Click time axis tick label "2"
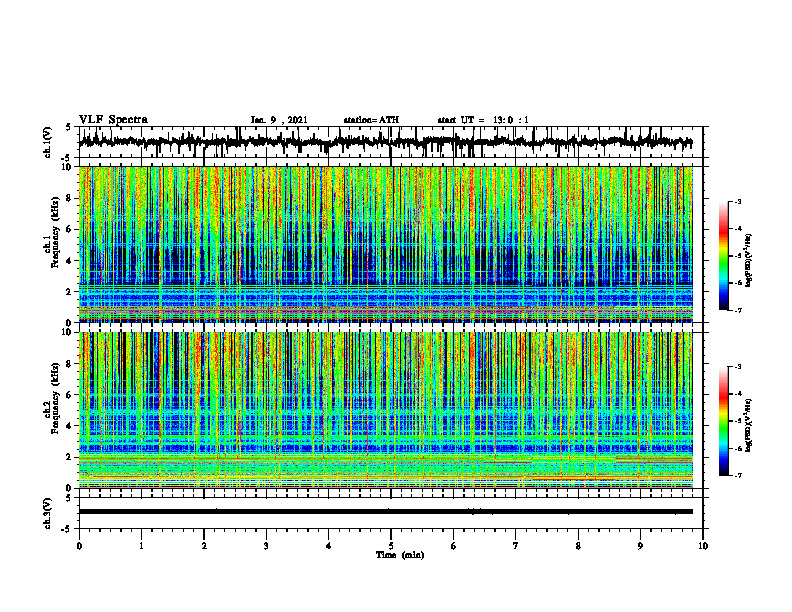Viewport: 792px width, 612px height. point(204,546)
